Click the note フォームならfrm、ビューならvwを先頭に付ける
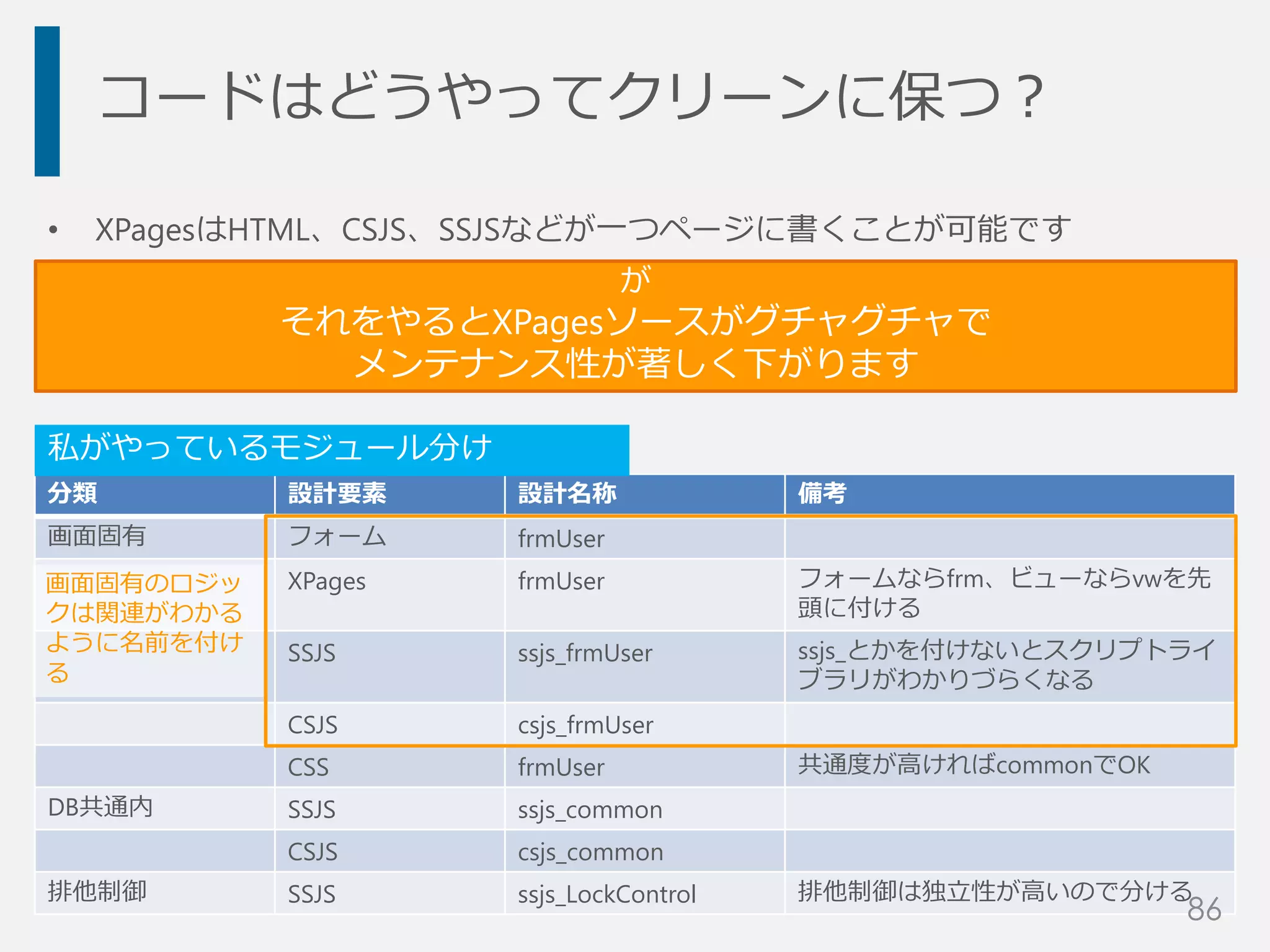The width and height of the screenshot is (1270, 952). (1005, 593)
